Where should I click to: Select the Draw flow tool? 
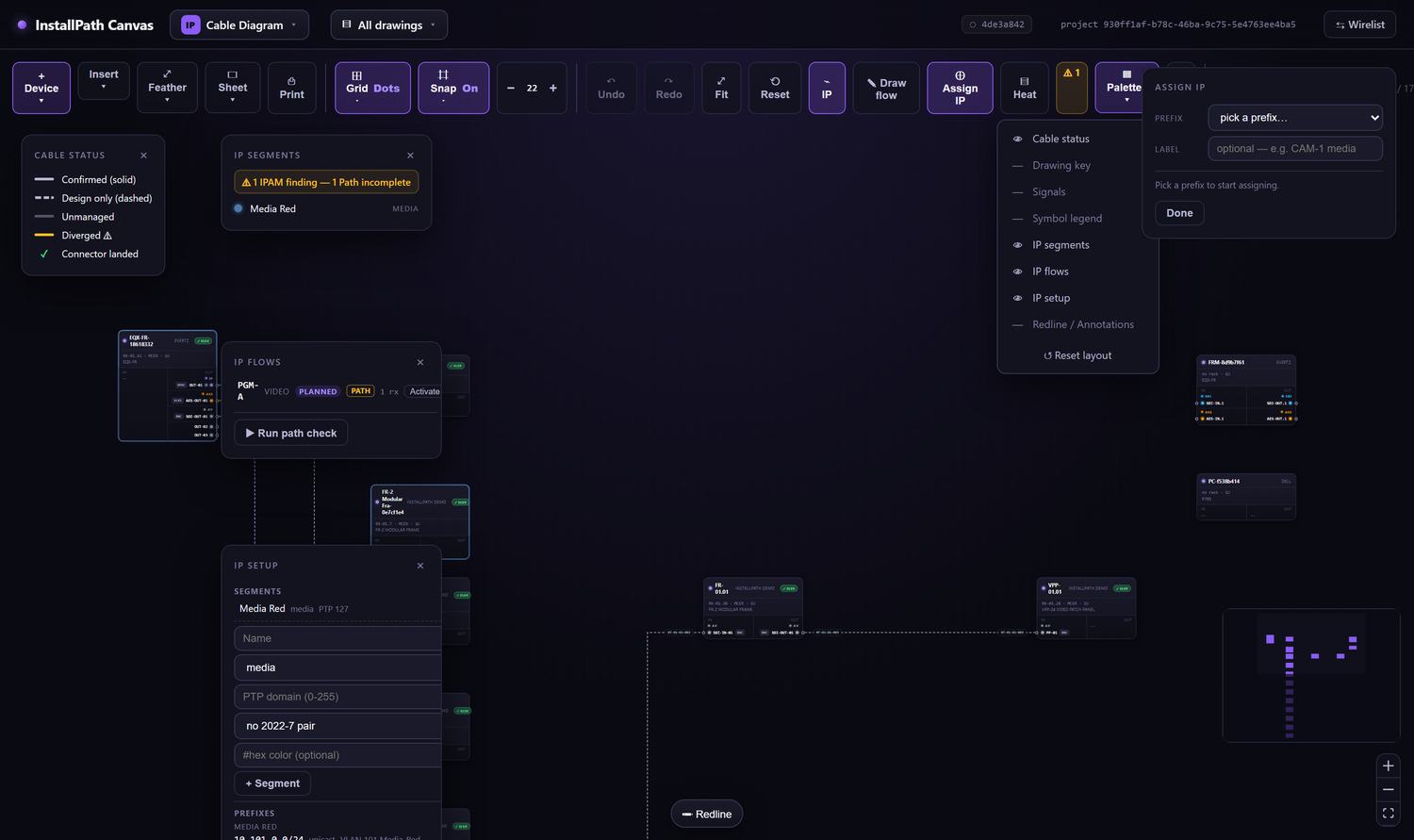[886, 88]
